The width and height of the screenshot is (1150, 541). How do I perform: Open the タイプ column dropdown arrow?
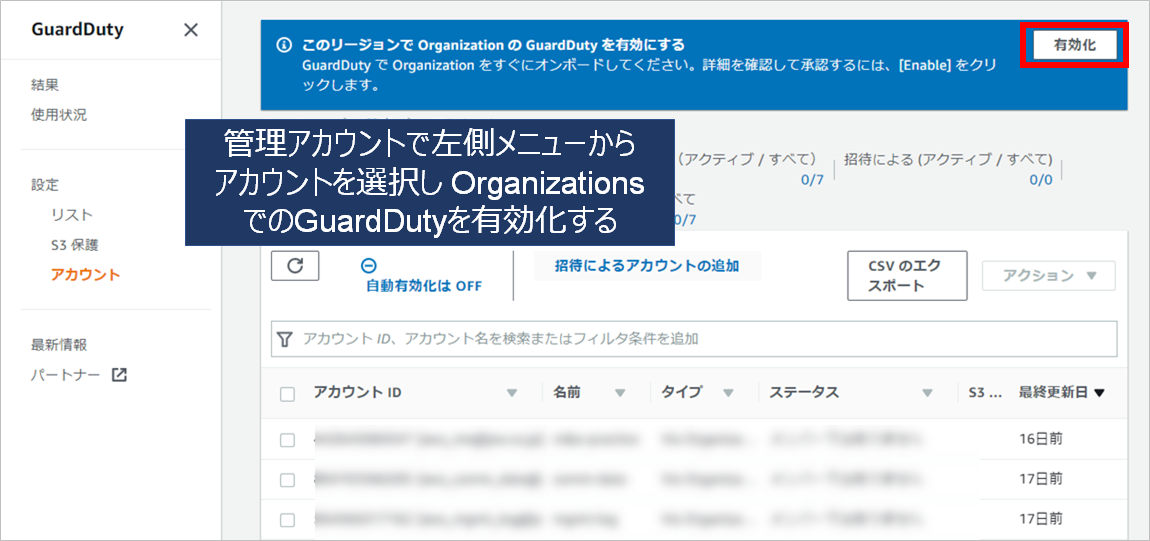click(728, 393)
